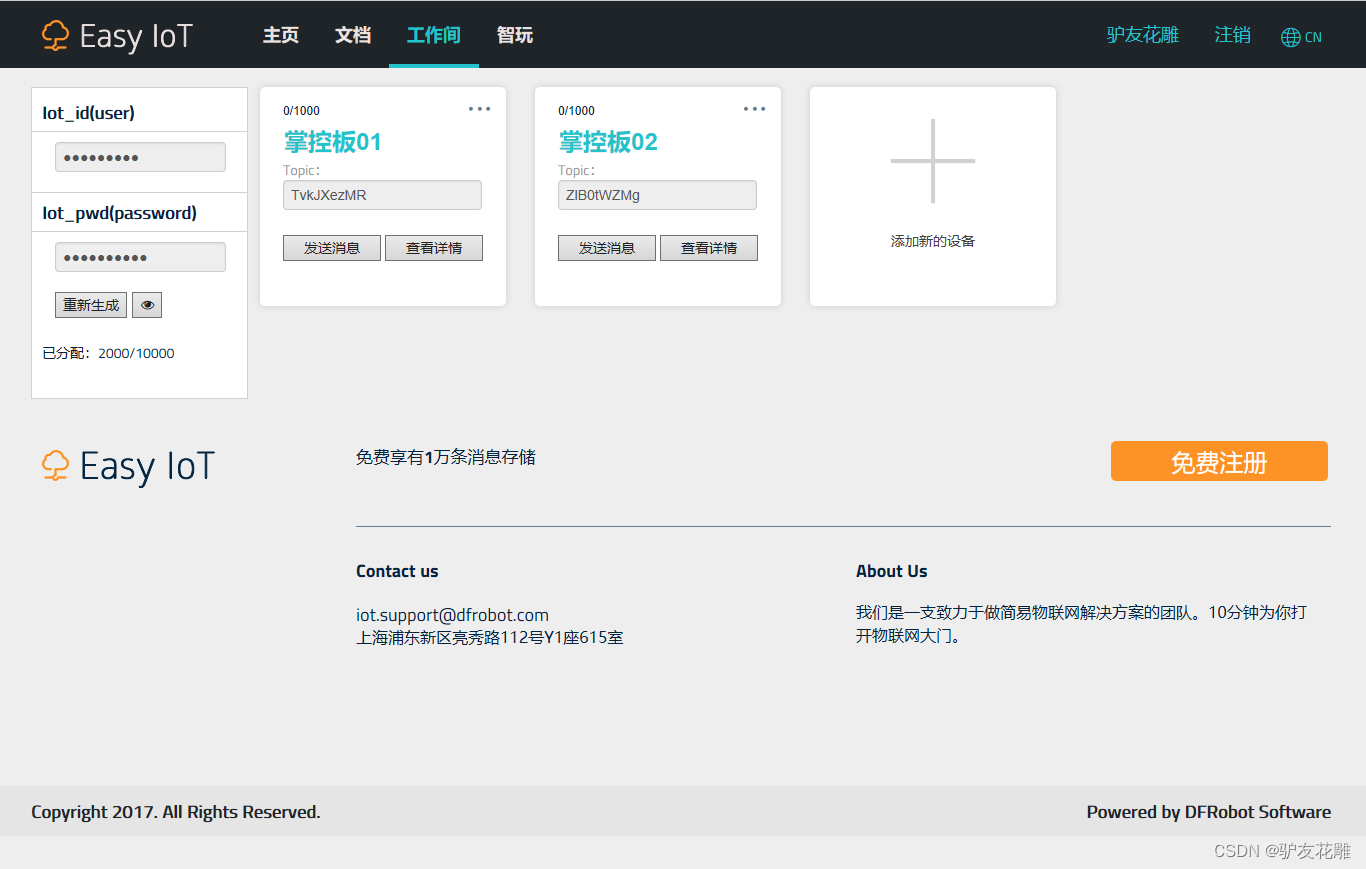
Task: Click the 免费注册 orange button
Action: (x=1219, y=461)
